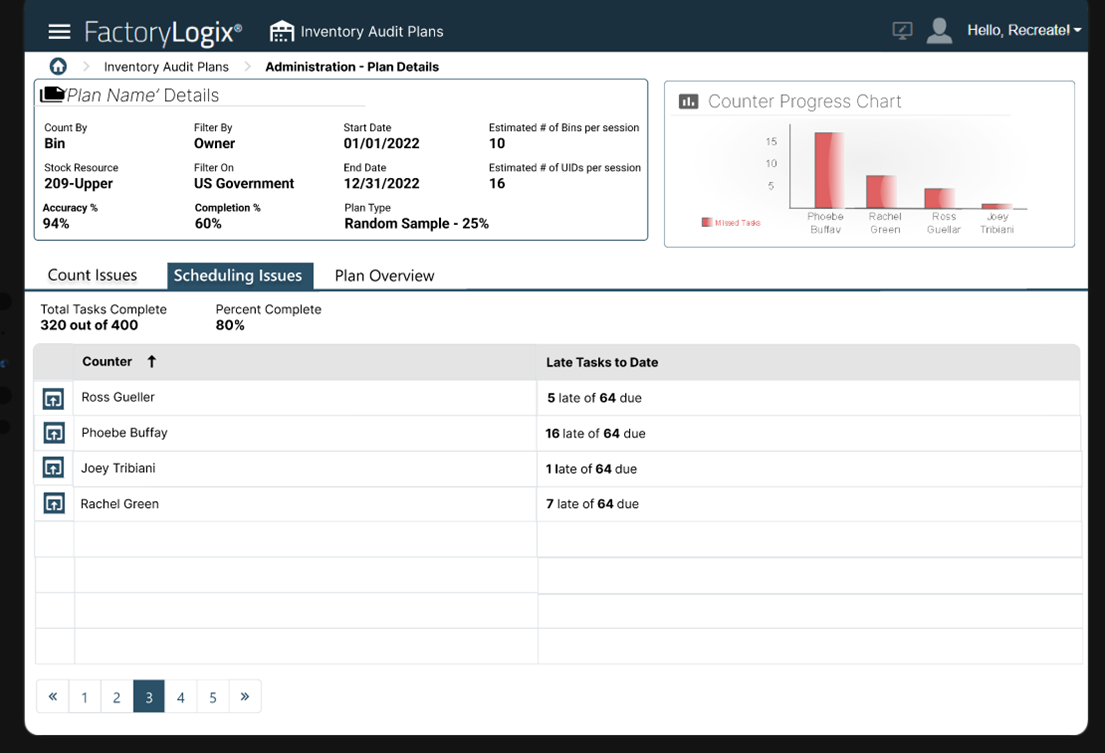Click the home icon in breadcrumb
Screen dimensions: 1105x753
(x=58, y=66)
